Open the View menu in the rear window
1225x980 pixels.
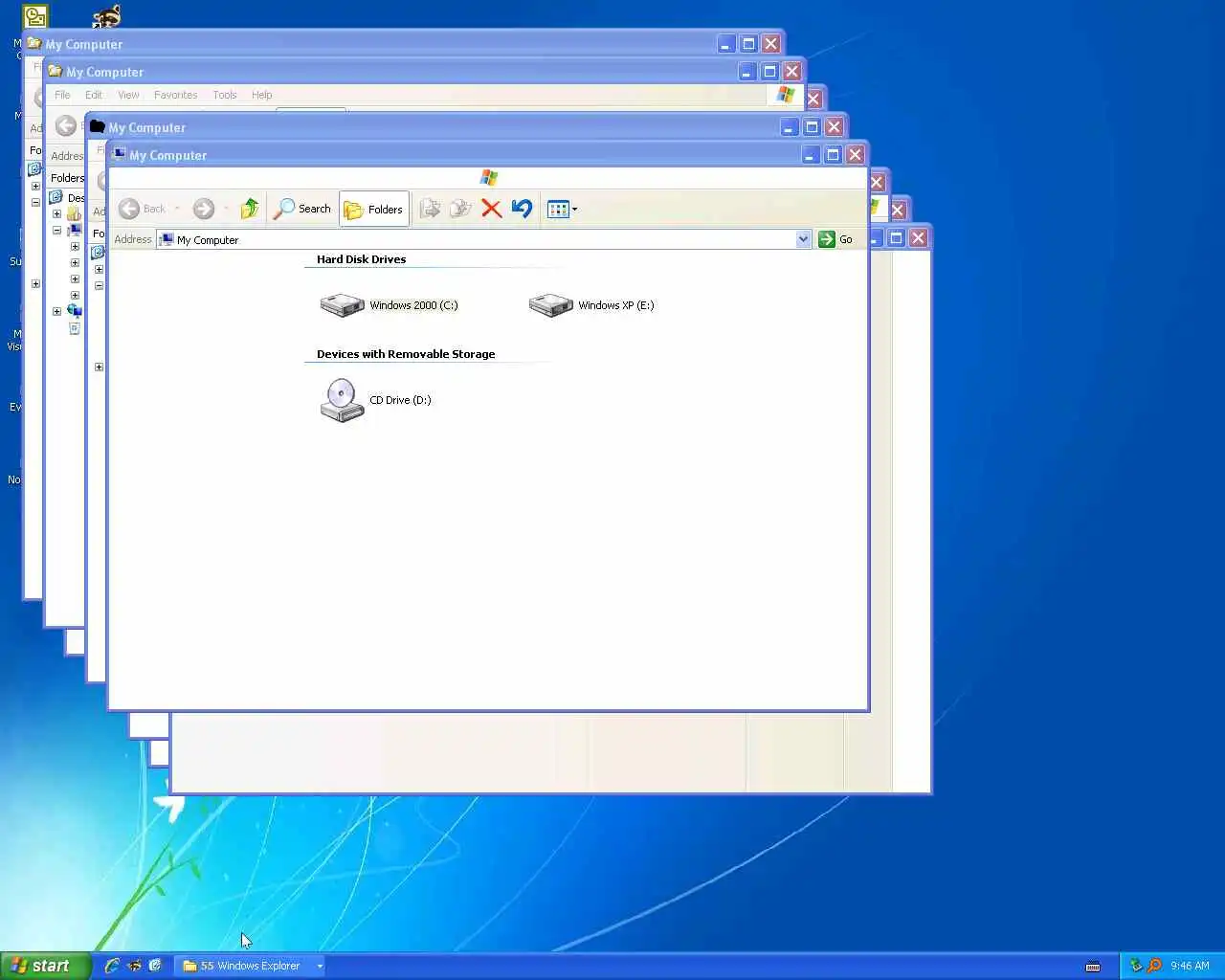(x=128, y=95)
